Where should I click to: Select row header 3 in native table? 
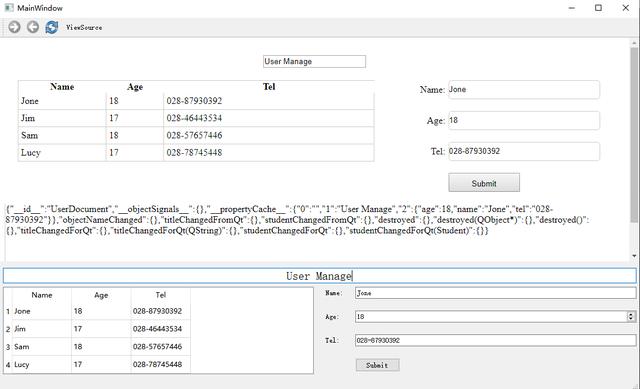(x=8, y=347)
